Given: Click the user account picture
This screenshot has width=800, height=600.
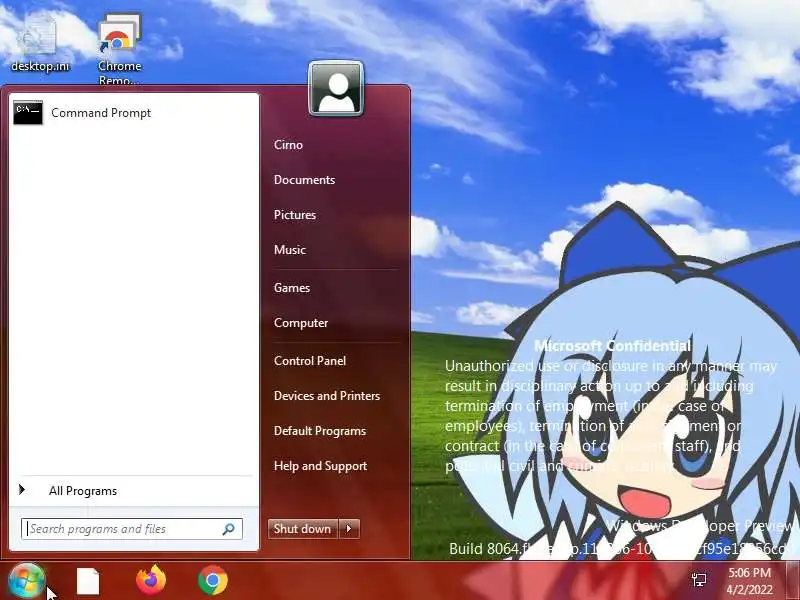Looking at the screenshot, I should click(336, 88).
